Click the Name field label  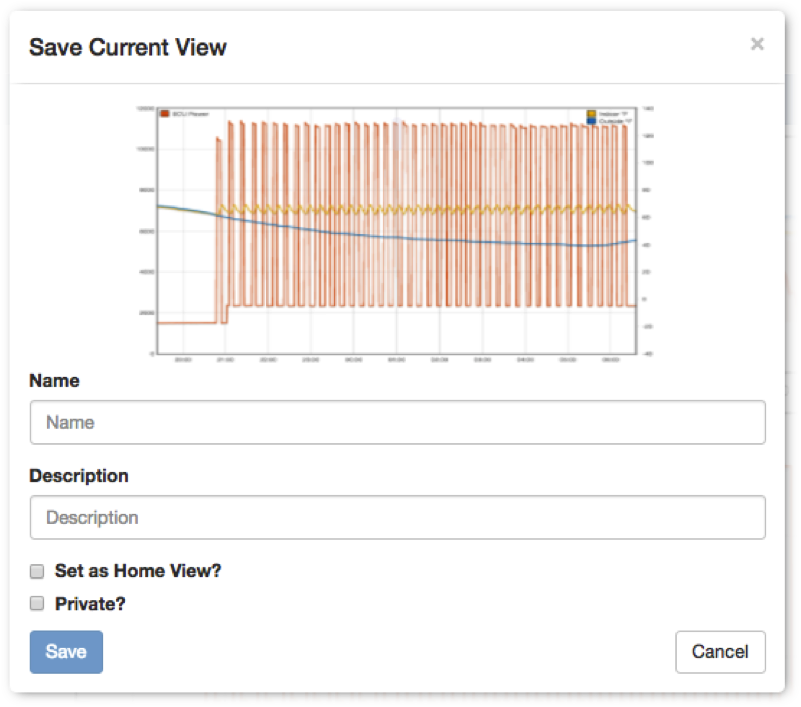click(55, 381)
